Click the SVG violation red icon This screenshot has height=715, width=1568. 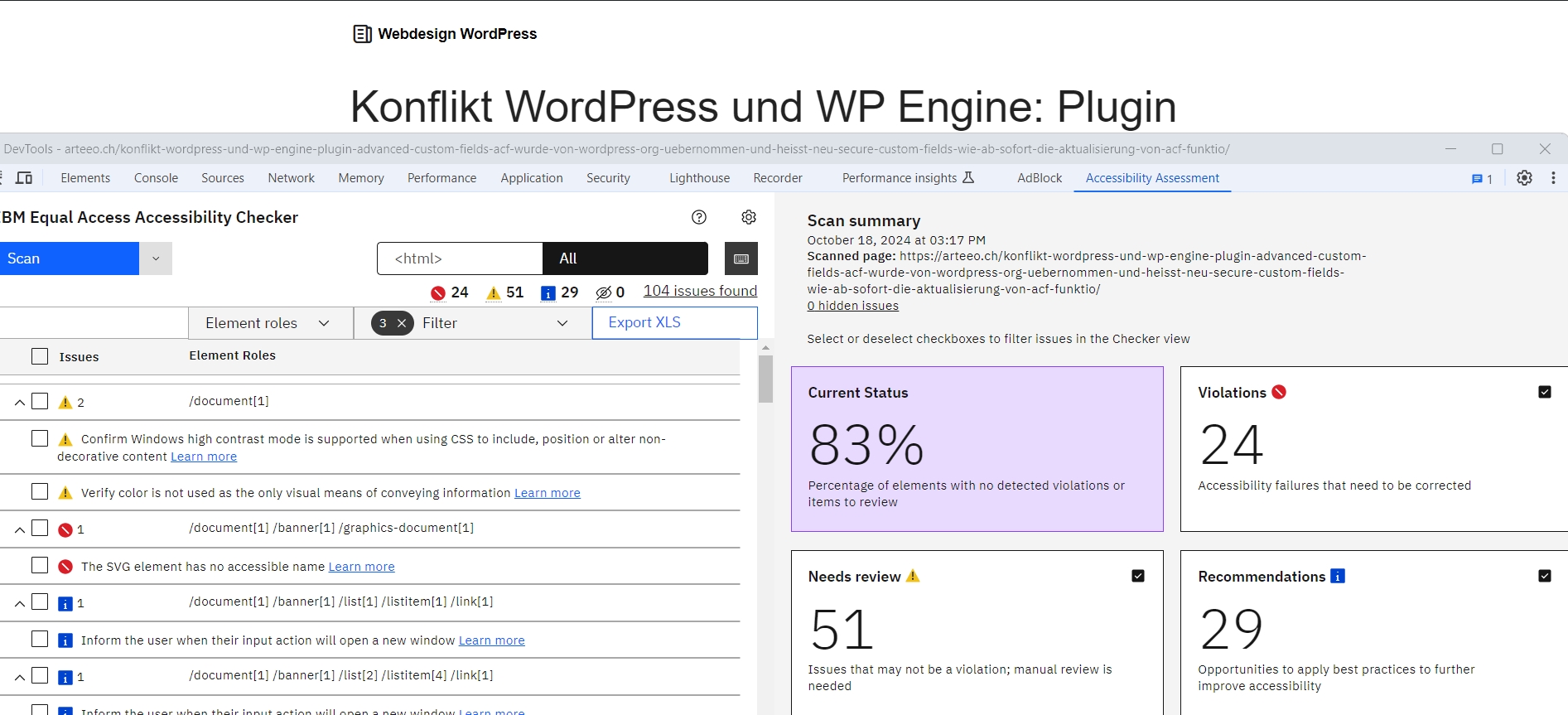tap(65, 567)
